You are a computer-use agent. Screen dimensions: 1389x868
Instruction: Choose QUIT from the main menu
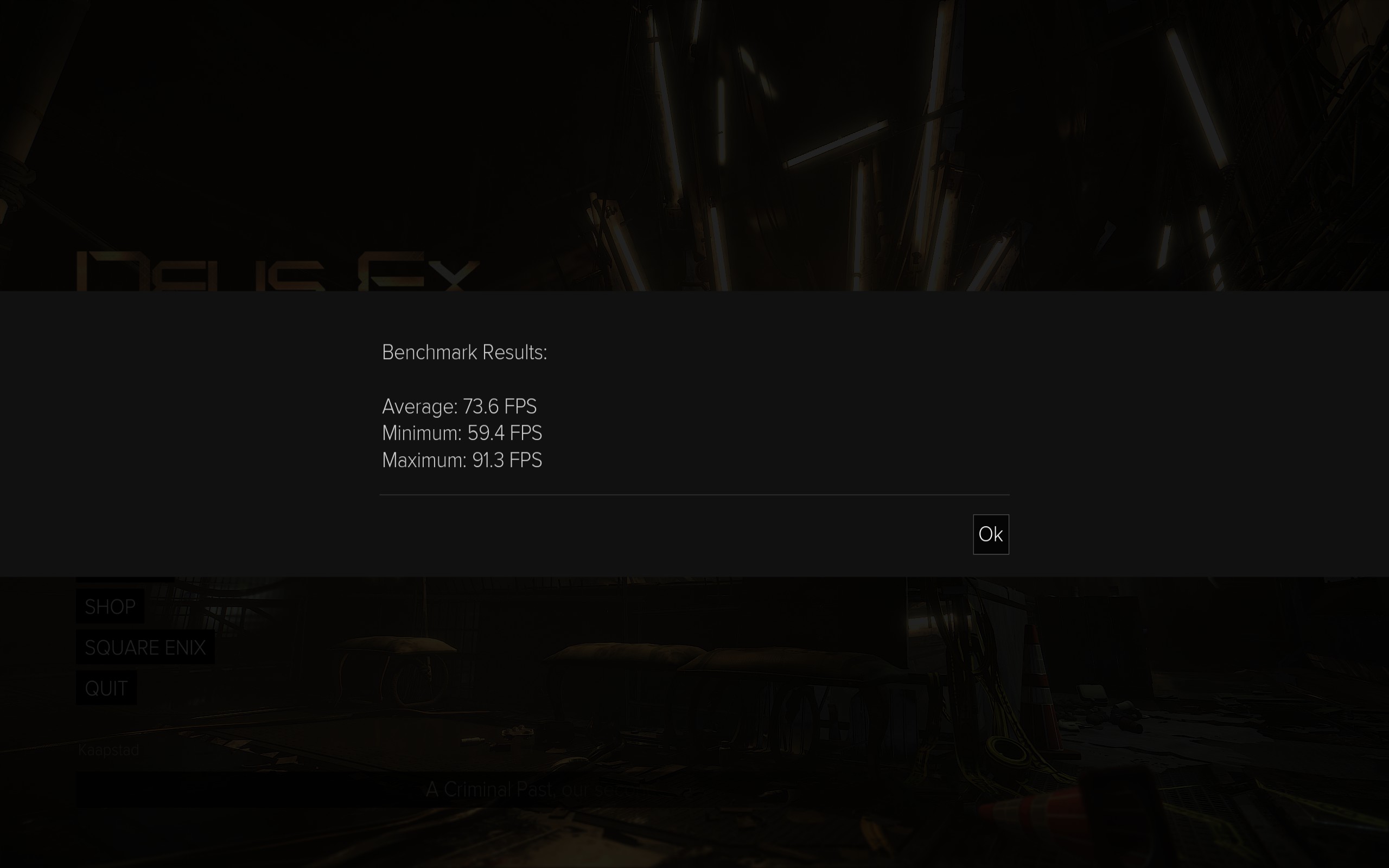click(106, 688)
